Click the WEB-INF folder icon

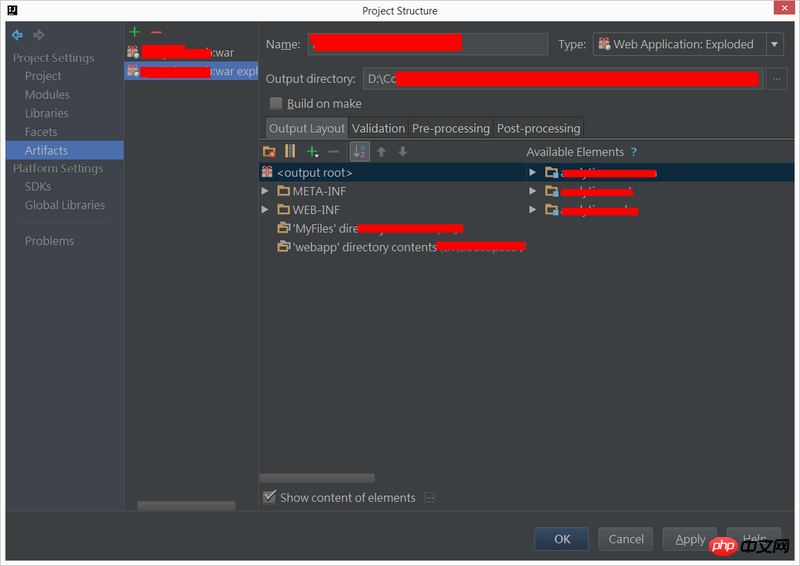(x=283, y=209)
